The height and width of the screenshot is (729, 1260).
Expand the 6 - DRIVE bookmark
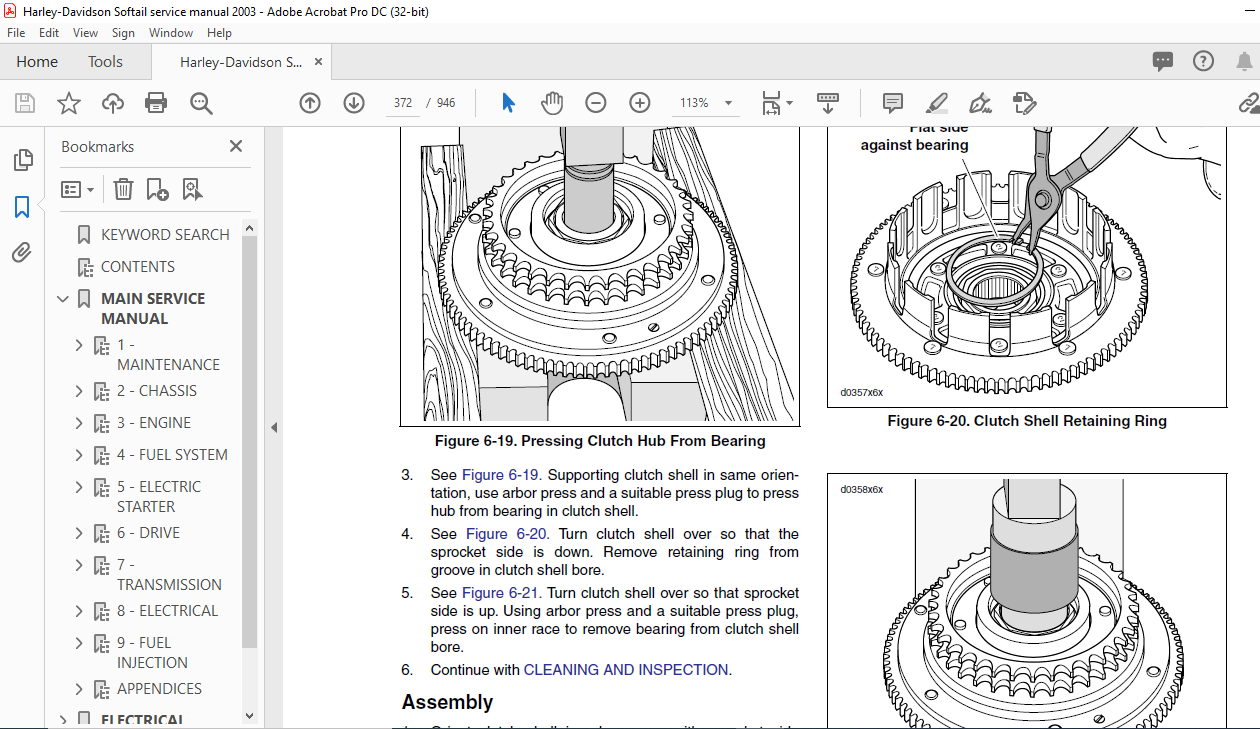click(79, 533)
